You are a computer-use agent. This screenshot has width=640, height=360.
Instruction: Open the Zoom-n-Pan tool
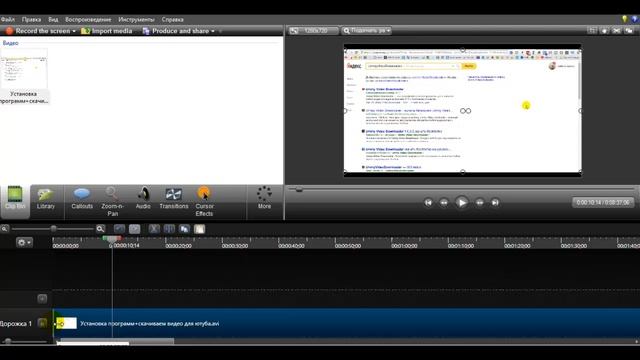pyautogui.click(x=112, y=201)
